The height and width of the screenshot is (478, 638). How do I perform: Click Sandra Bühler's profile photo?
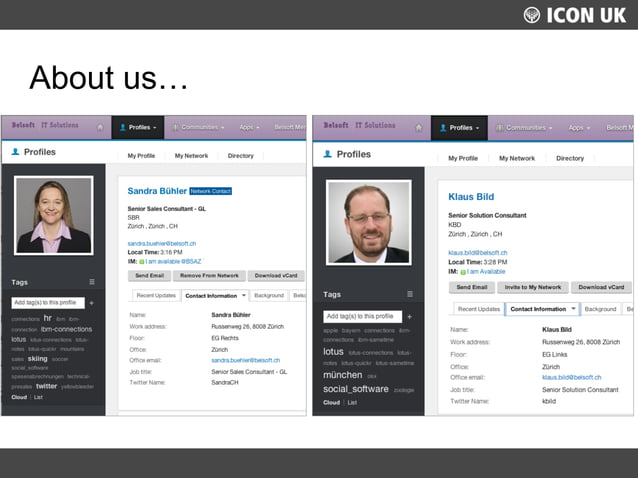[54, 216]
